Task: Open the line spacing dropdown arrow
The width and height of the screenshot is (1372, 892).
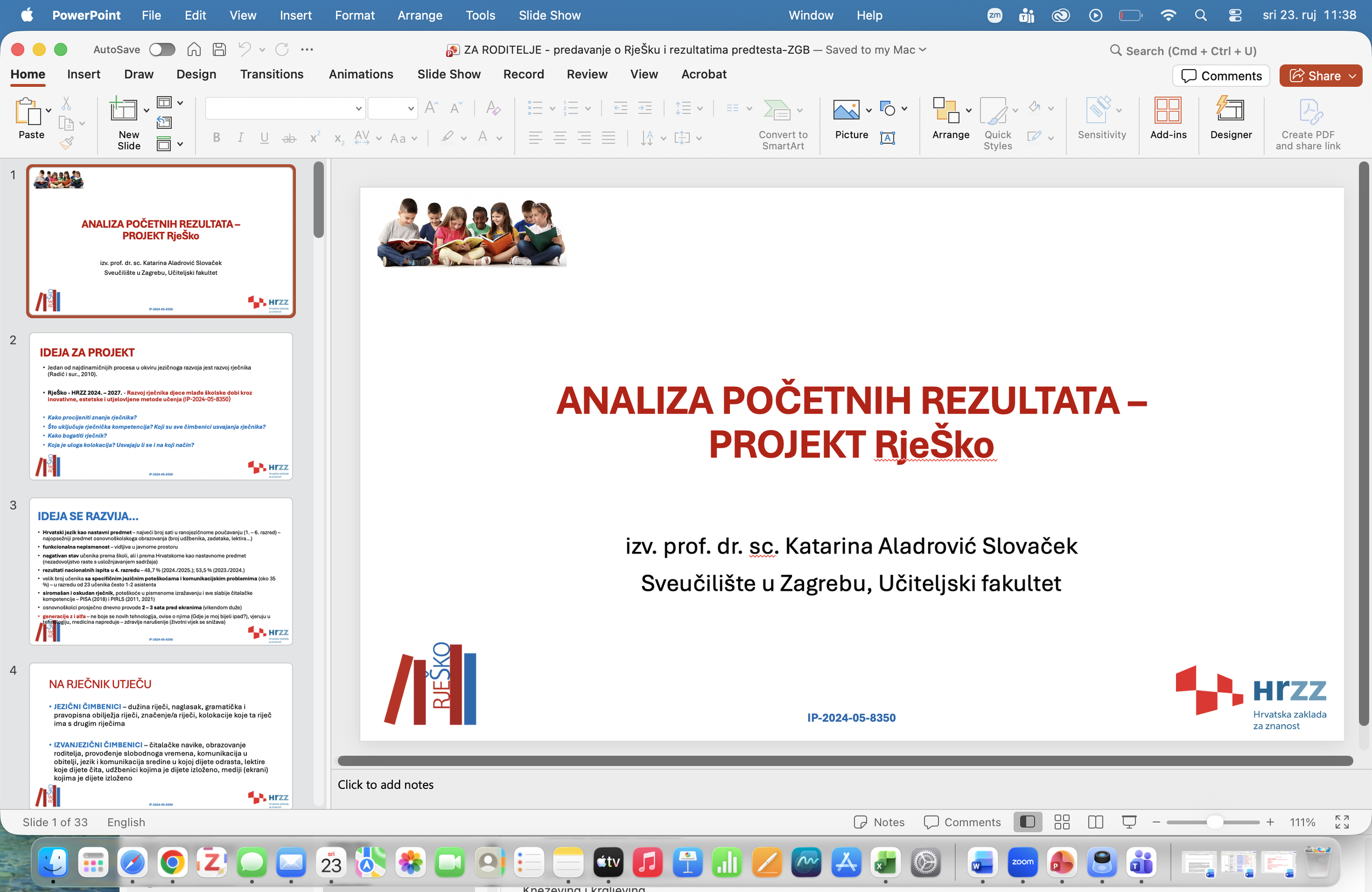Action: pos(700,108)
